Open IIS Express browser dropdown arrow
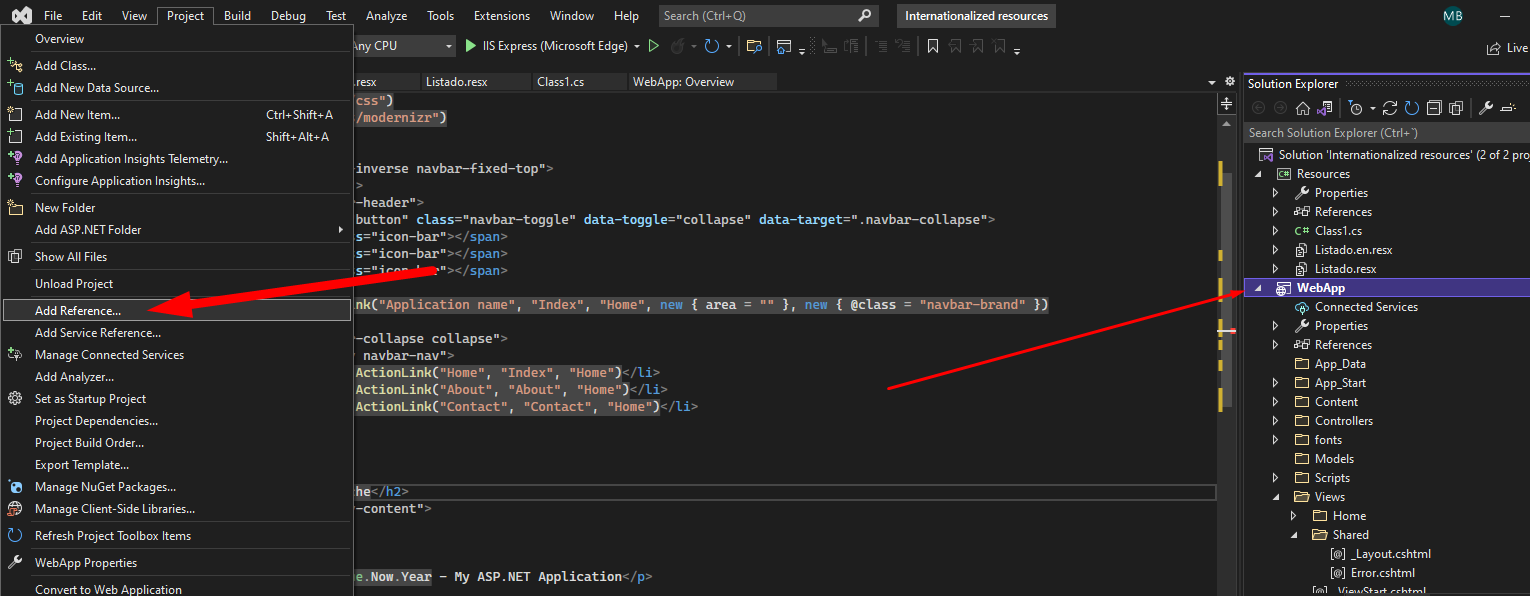Image resolution: width=1530 pixels, height=596 pixels. tap(637, 46)
